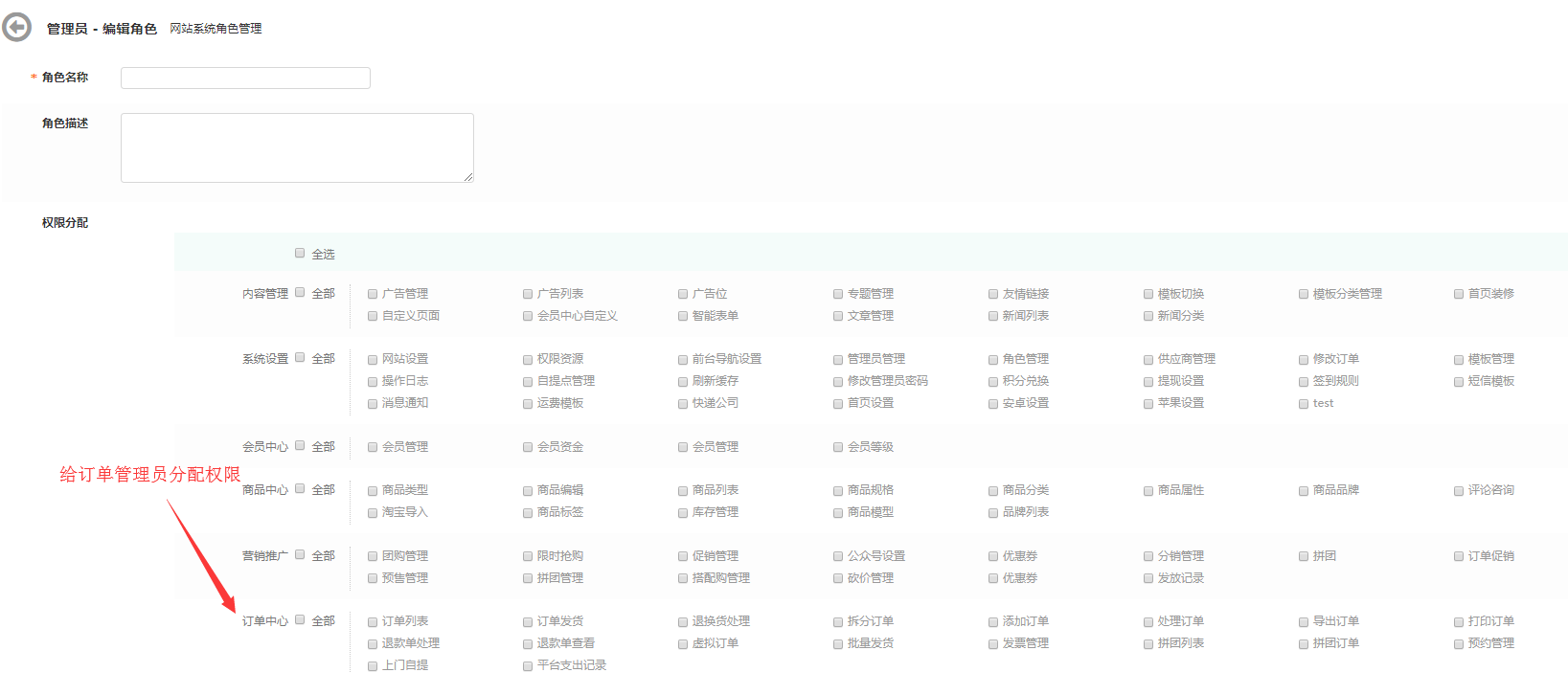Enable the 订单中心 全部 checkbox

point(300,620)
